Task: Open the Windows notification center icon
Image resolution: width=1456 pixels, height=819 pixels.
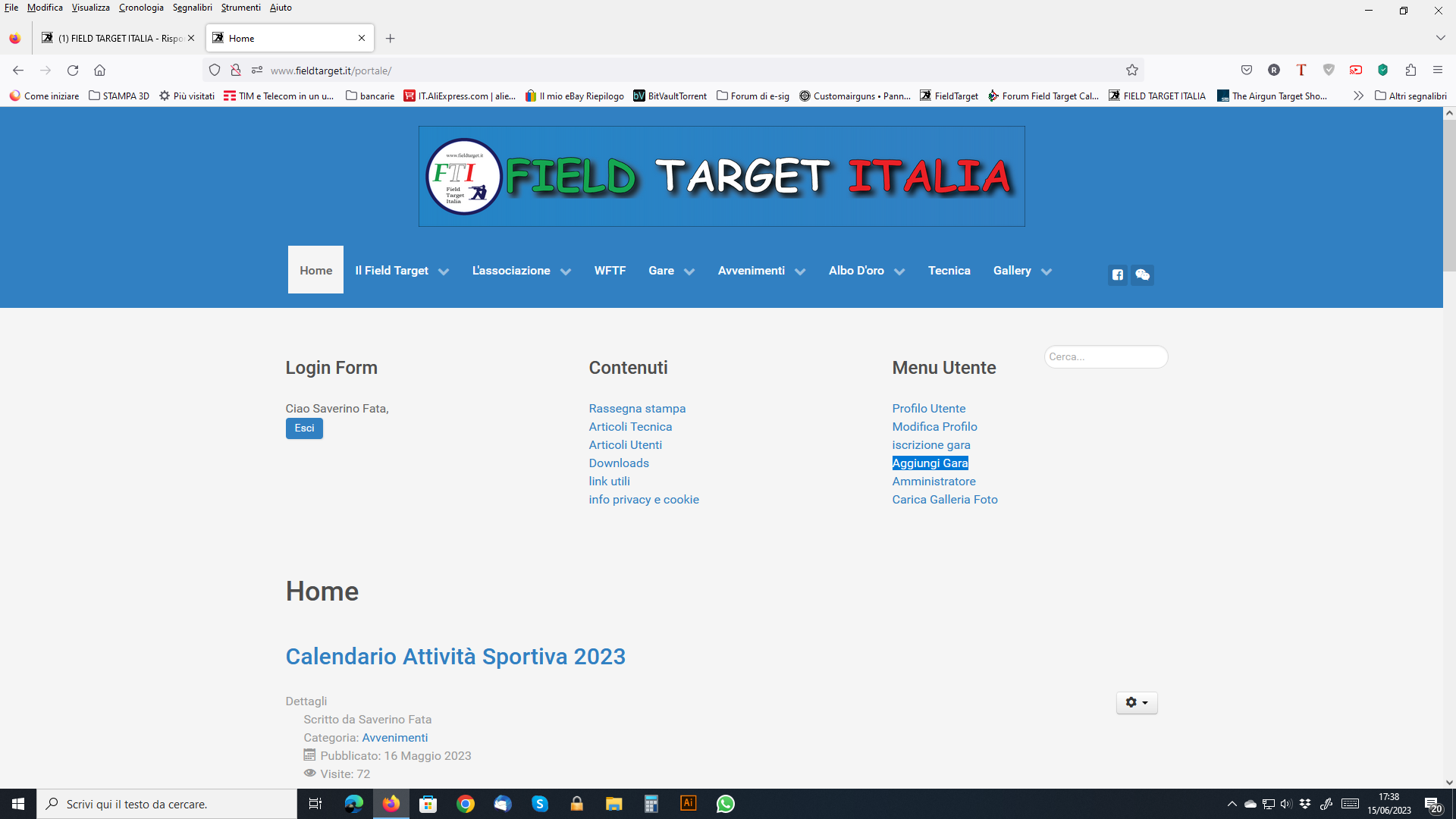Action: tap(1433, 805)
